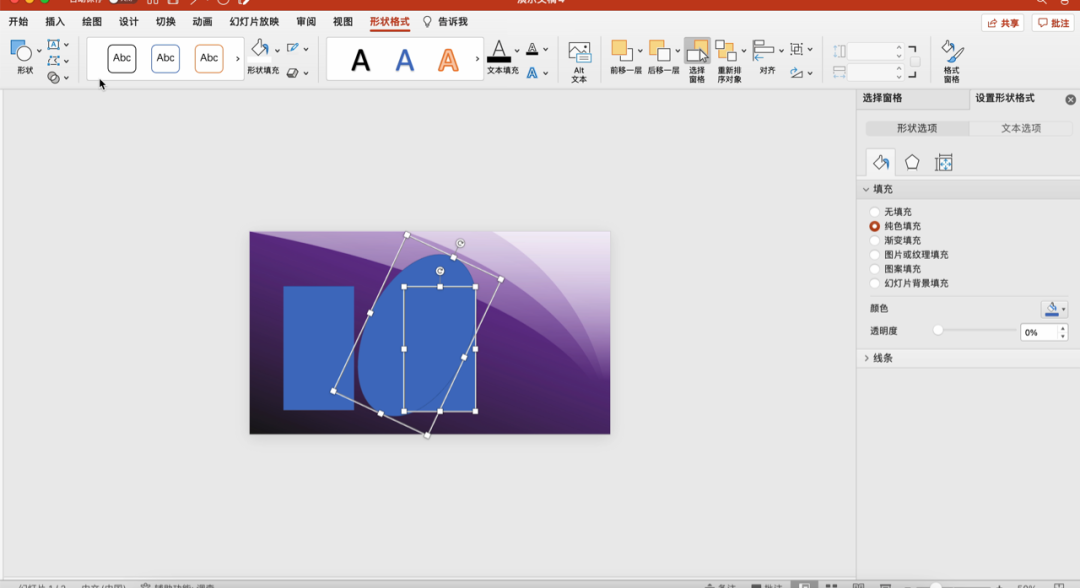Select the 纯色填充 radio button
The width and height of the screenshot is (1080, 588).
pos(875,227)
